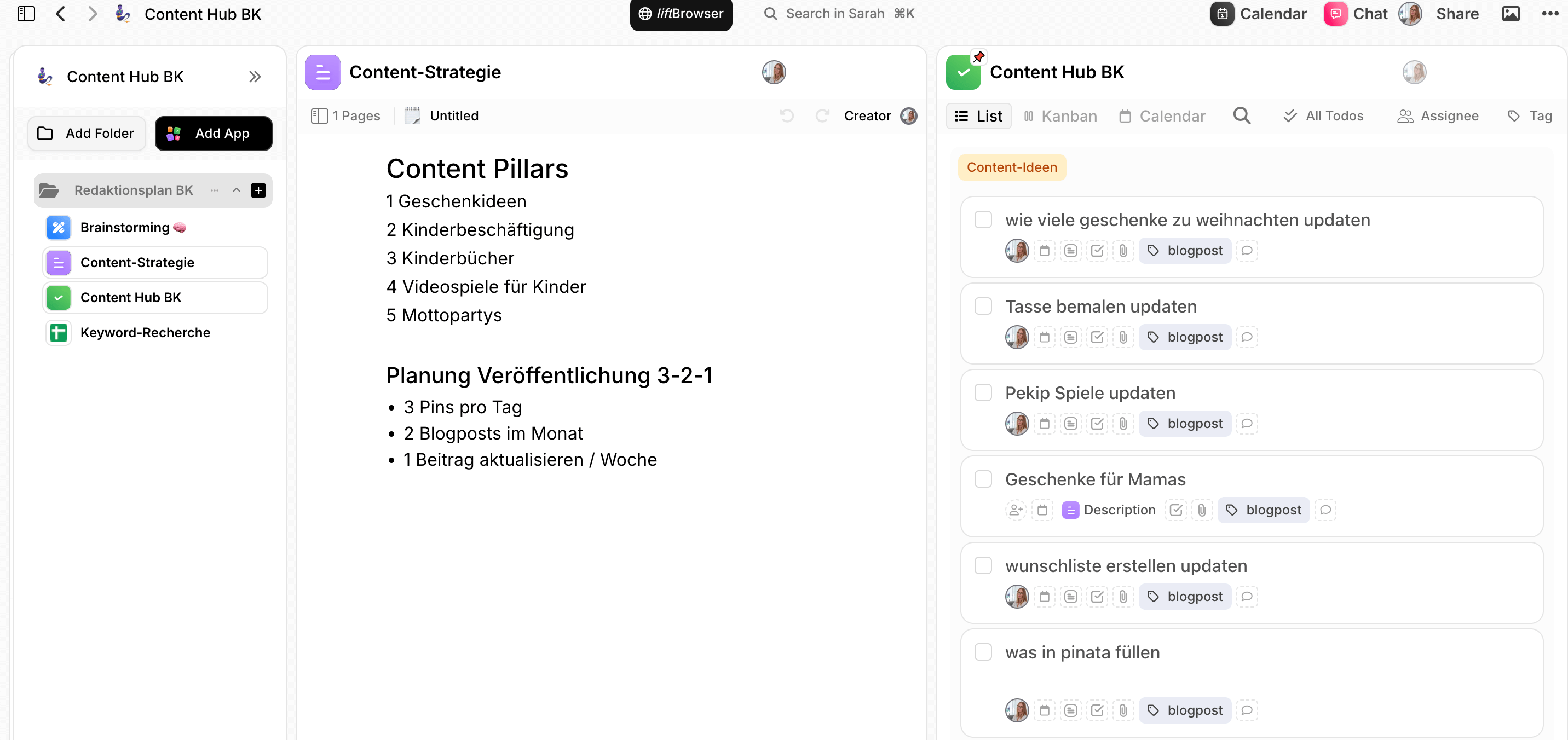Check off Geschenke für Mamas task
This screenshot has width=1568, height=740.
pos(983,479)
